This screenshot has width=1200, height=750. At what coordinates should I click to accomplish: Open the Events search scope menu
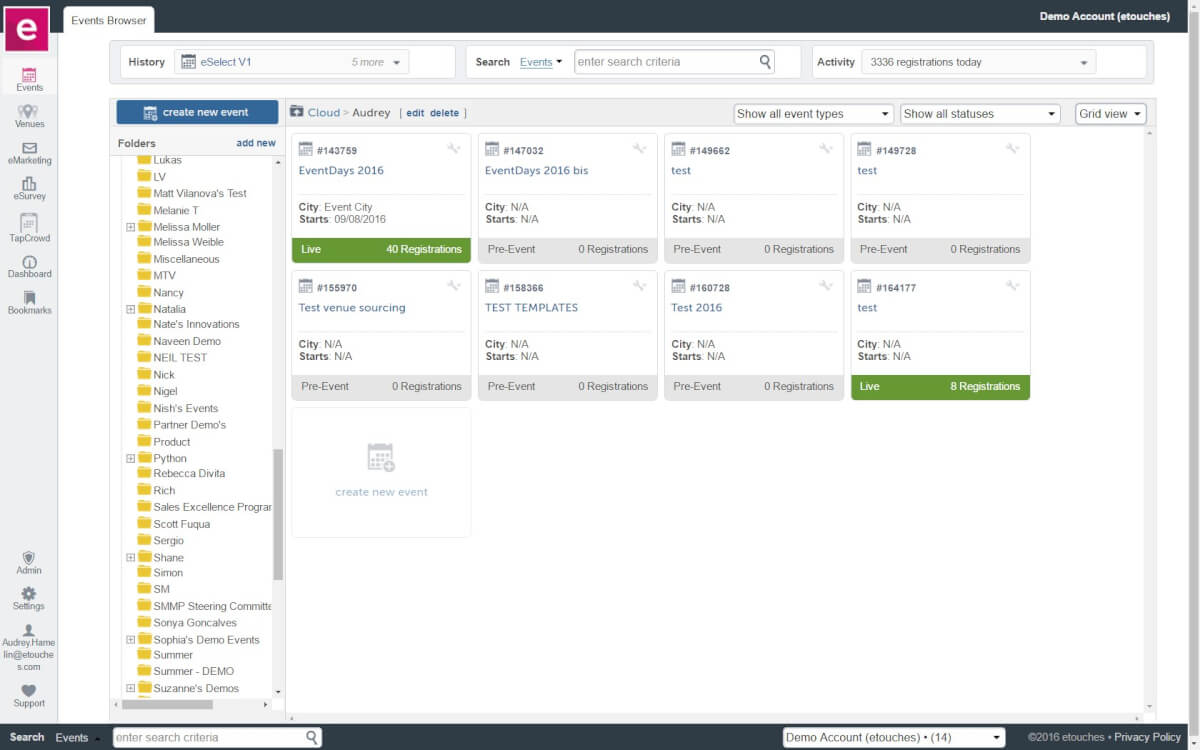click(x=540, y=61)
